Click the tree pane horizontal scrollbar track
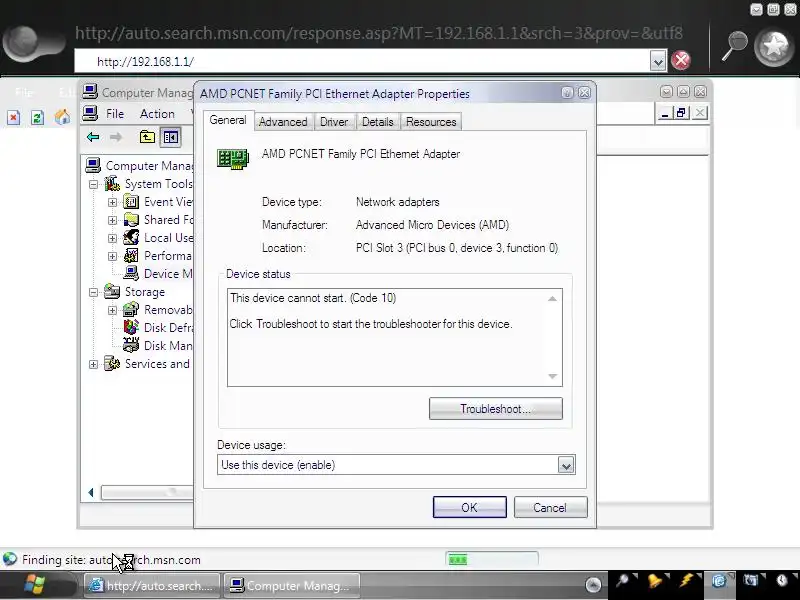Viewport: 800px width, 600px height. pos(147,492)
